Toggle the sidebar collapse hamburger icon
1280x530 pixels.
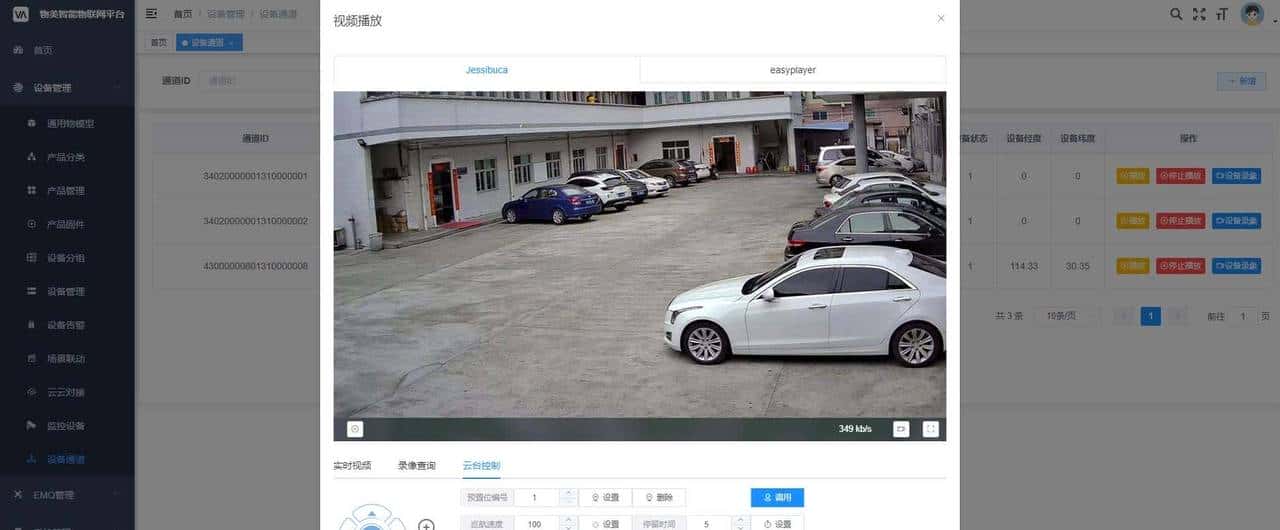[x=151, y=14]
